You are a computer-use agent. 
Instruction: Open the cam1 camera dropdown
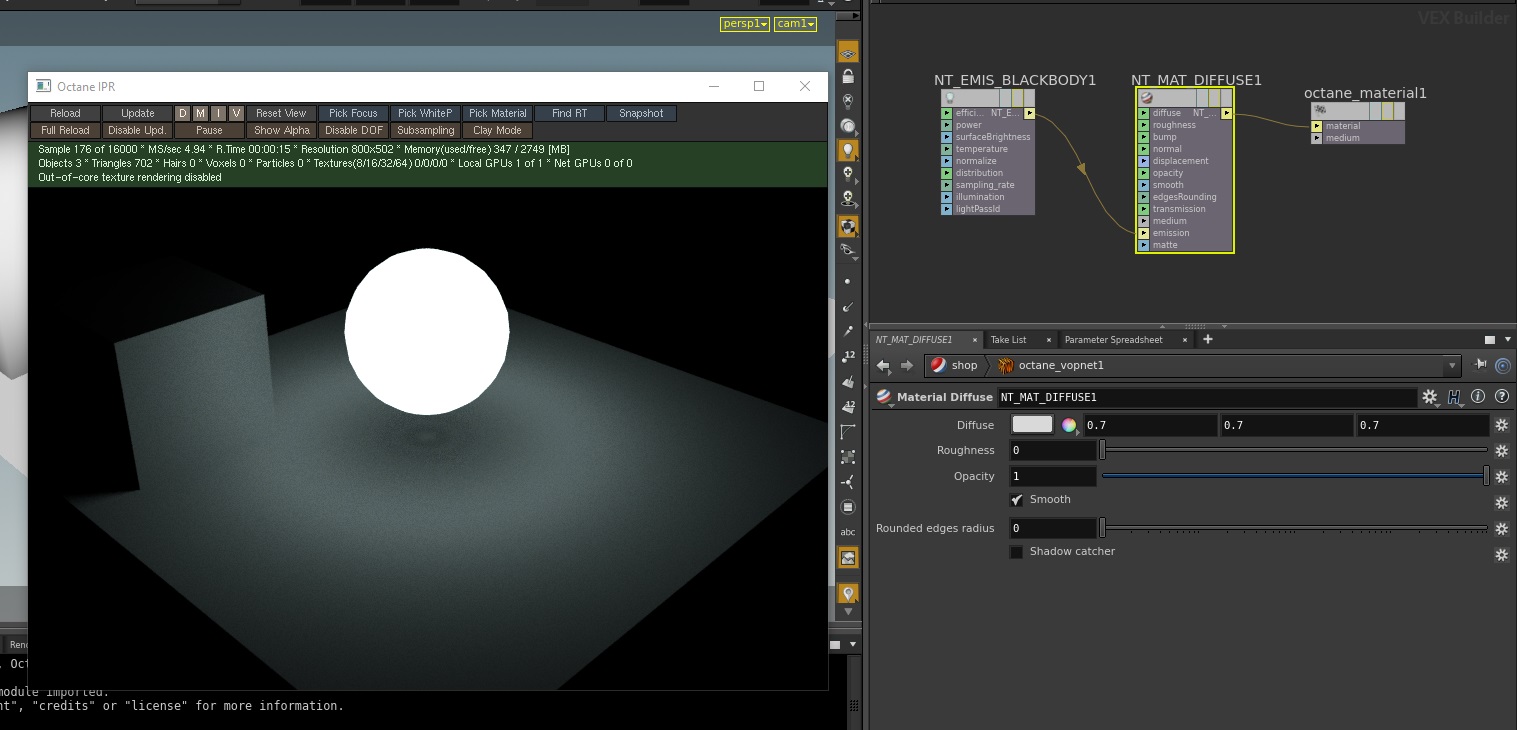(795, 24)
